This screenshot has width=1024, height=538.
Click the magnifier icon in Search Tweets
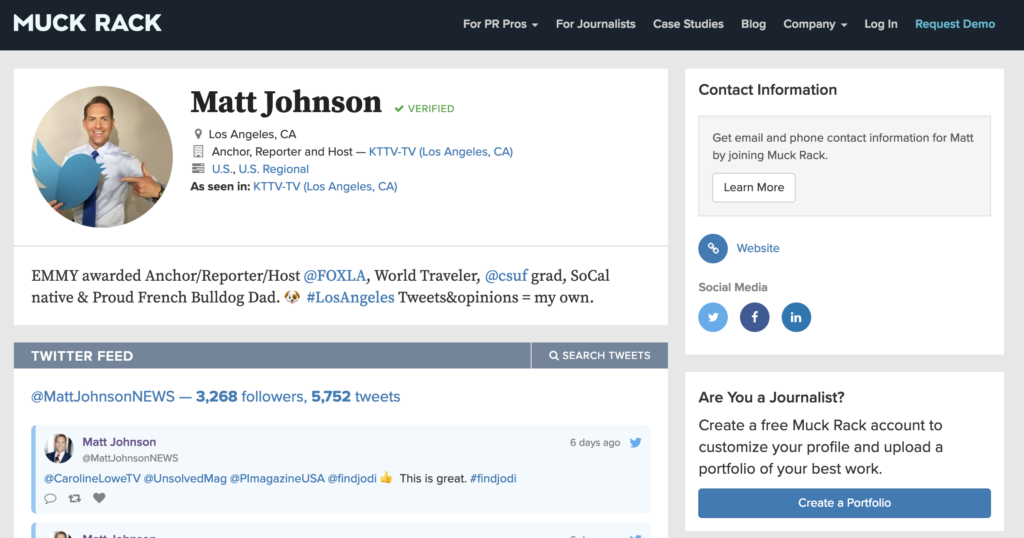(554, 356)
